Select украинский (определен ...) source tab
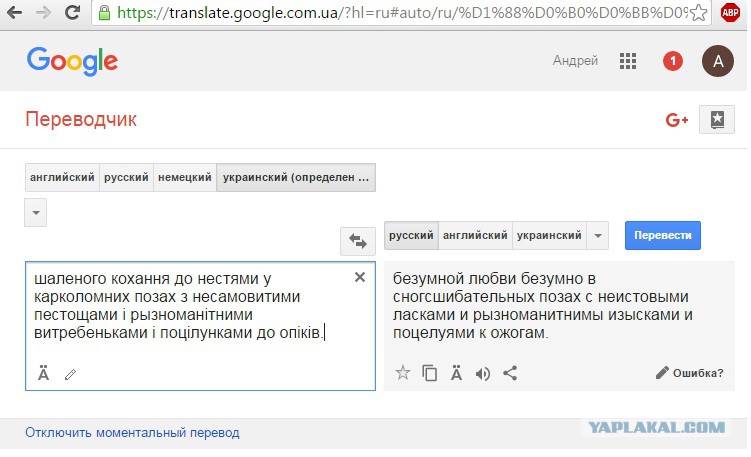The height and width of the screenshot is (457, 751). point(296,177)
